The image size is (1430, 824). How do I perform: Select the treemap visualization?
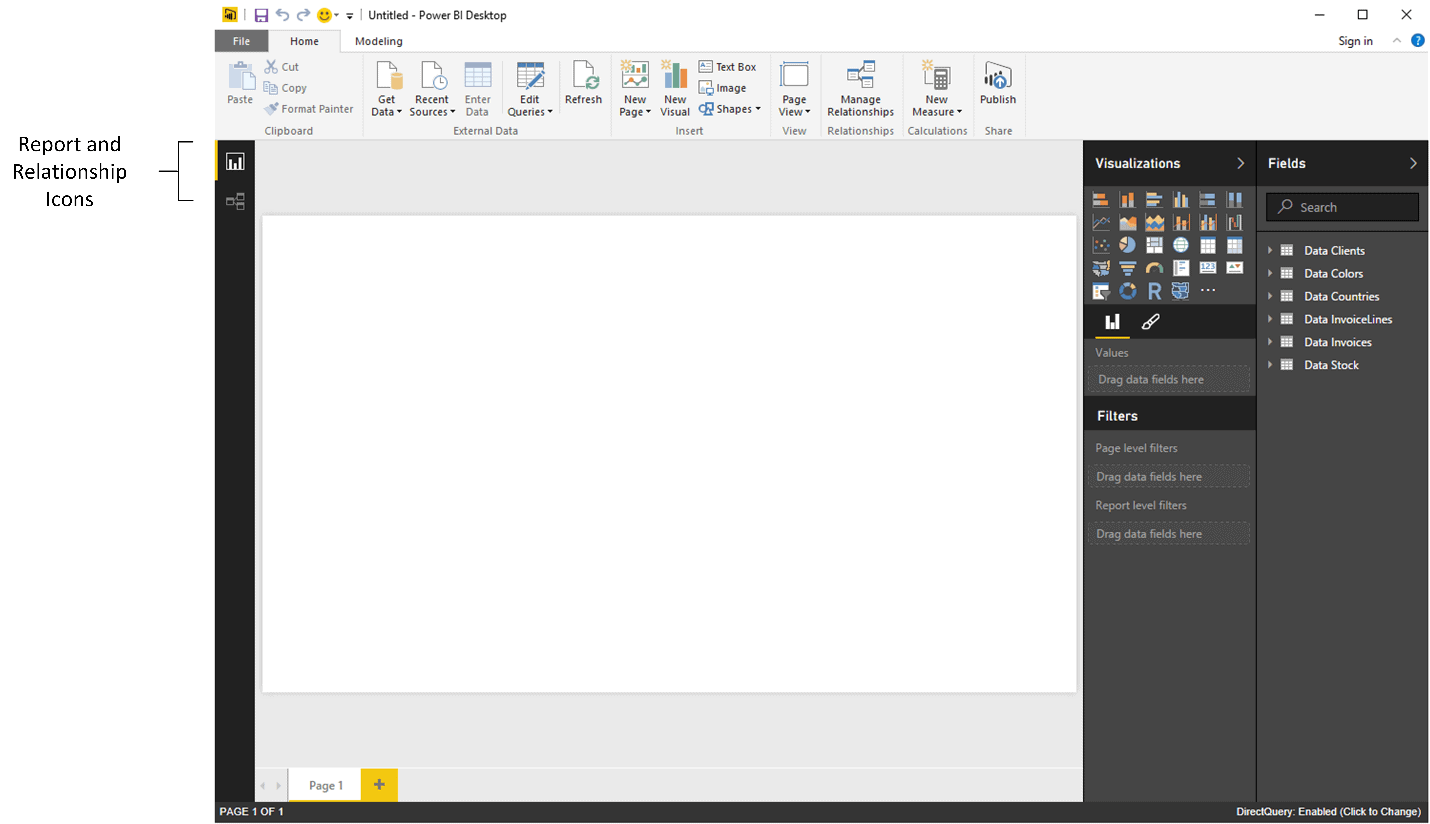1154,245
